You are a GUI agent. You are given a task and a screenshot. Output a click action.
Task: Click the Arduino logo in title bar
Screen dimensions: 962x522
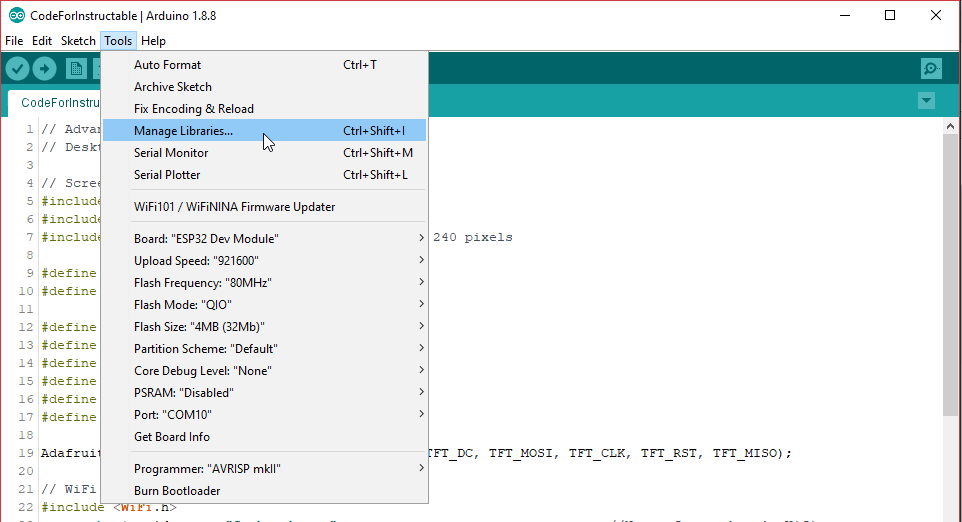tap(17, 15)
